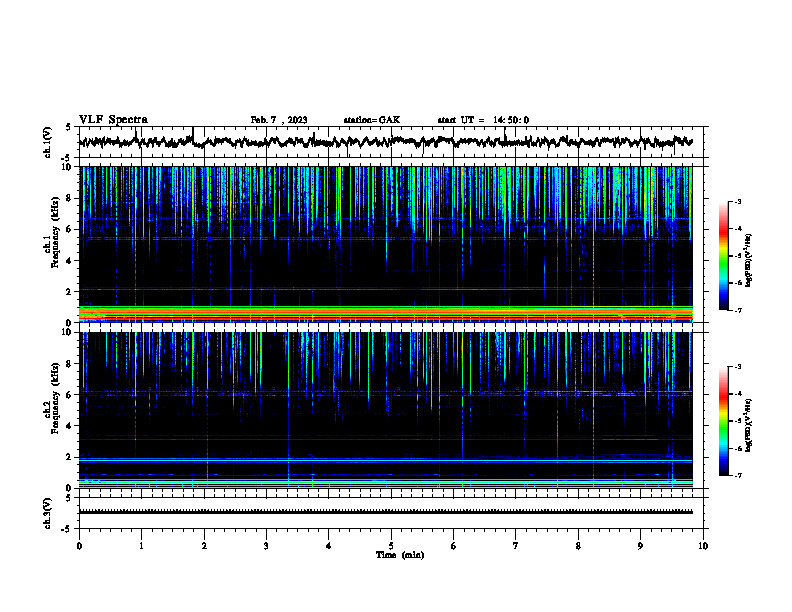Click the ch.1 voltage waveform trace
The height and width of the screenshot is (612, 792).
click(x=385, y=142)
